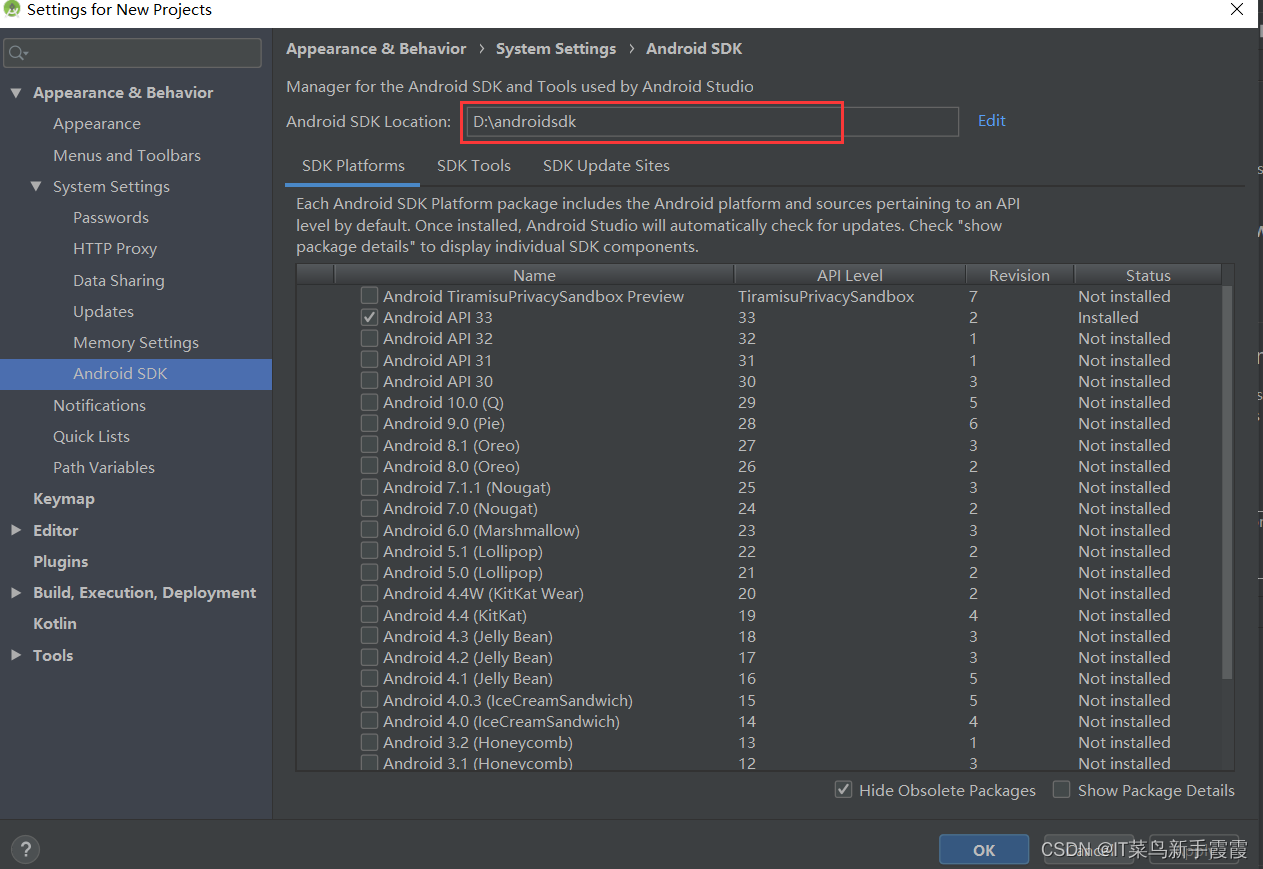Open Kotlin settings

[55, 623]
